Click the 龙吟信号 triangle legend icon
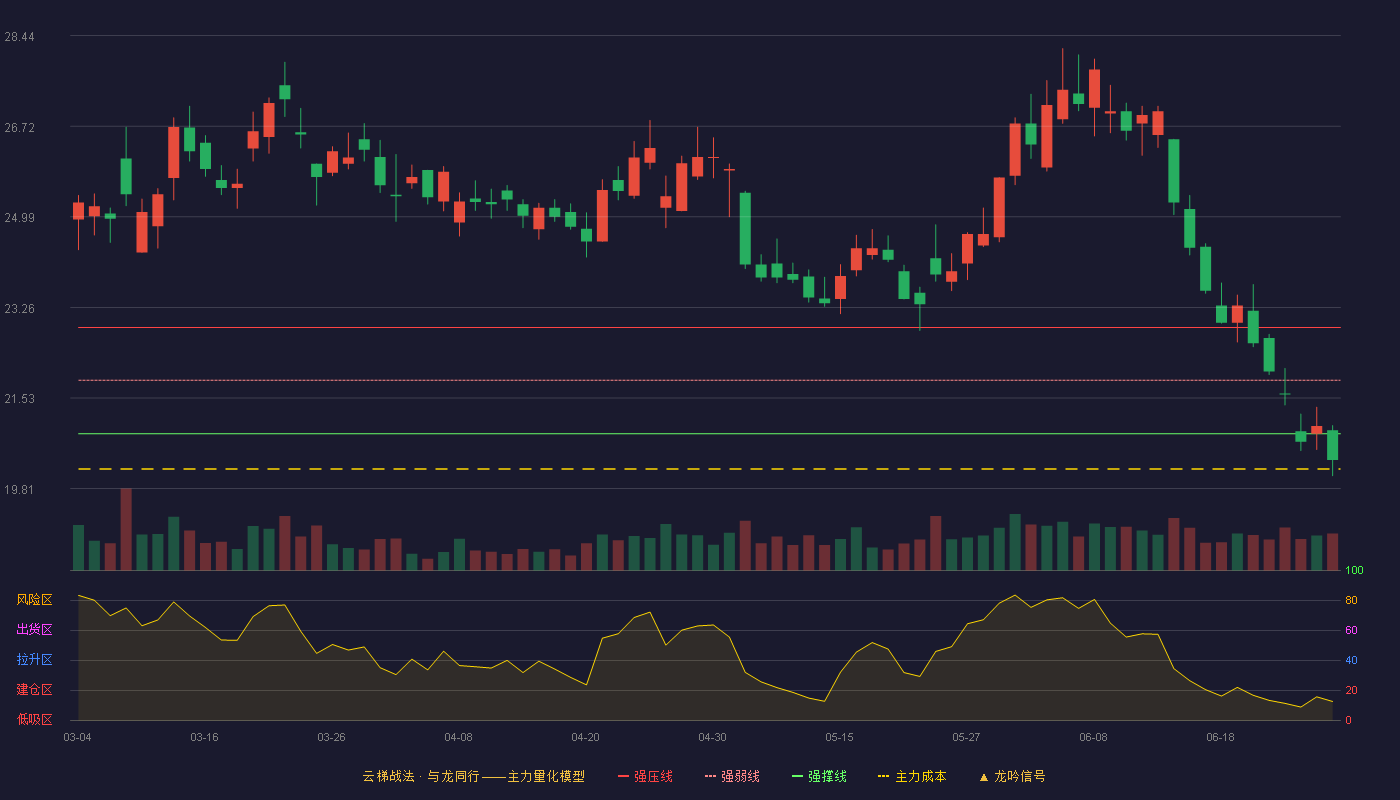 click(984, 776)
